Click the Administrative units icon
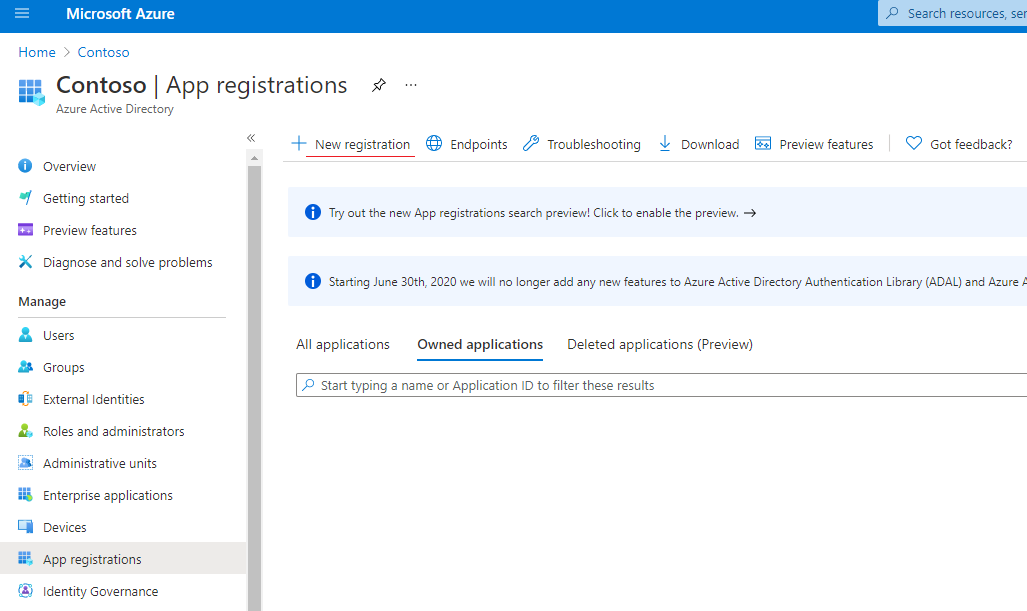This screenshot has height=611, width=1027. point(25,462)
